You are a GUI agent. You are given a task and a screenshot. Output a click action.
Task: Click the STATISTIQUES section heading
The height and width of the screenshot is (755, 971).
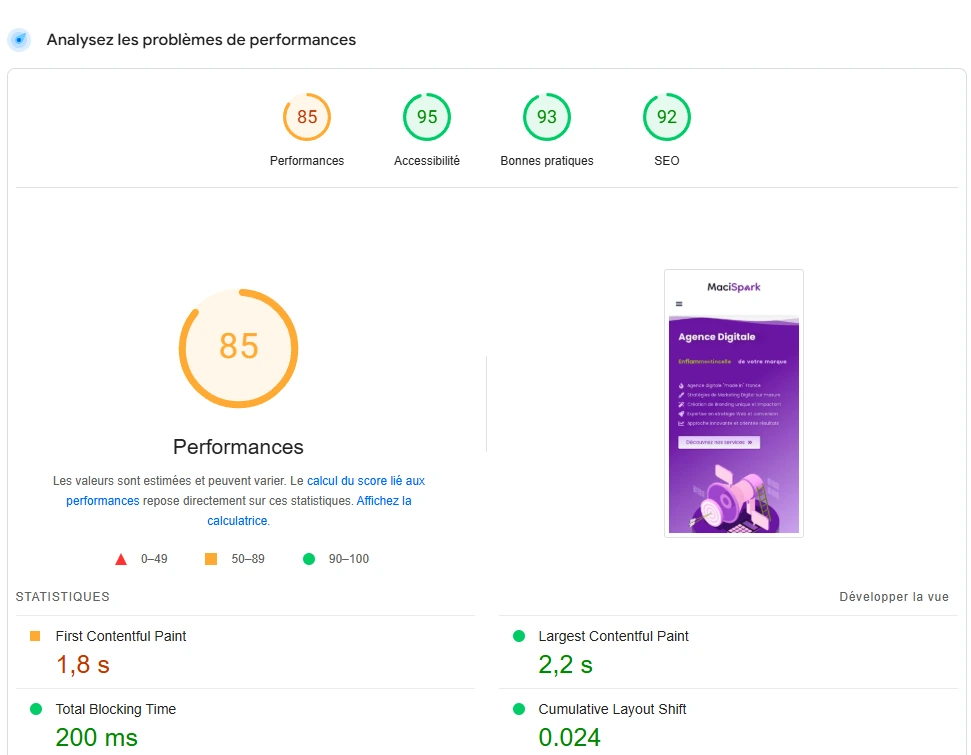click(x=63, y=596)
